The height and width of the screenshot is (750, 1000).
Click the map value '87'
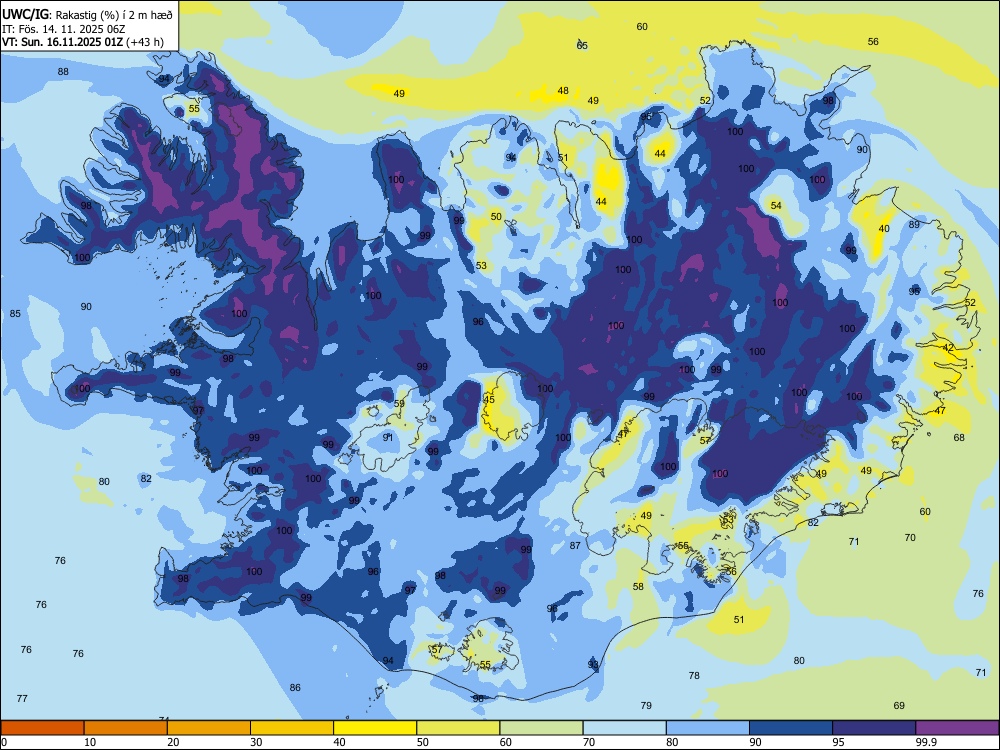pos(575,545)
